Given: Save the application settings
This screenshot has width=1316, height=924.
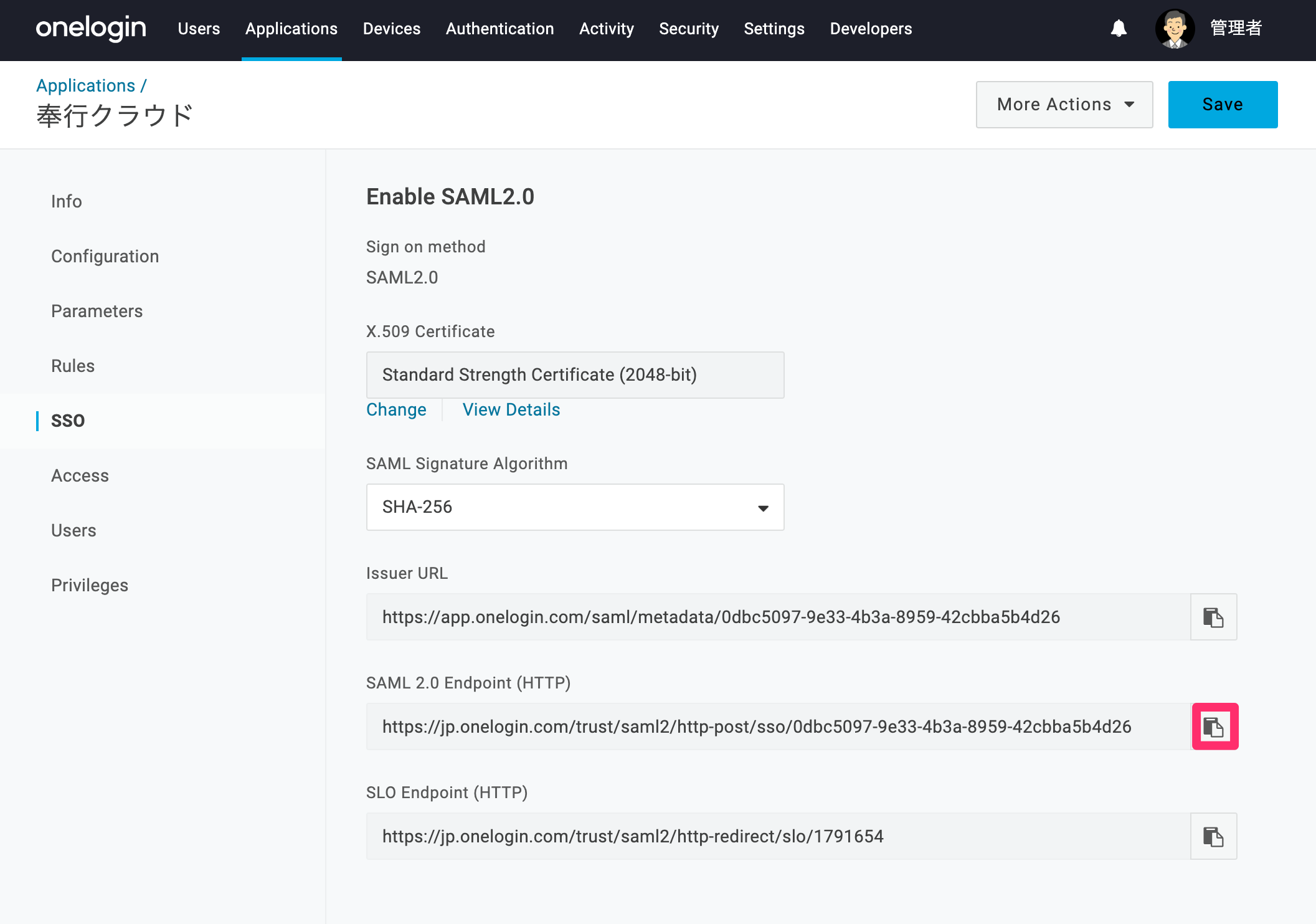Looking at the screenshot, I should [x=1223, y=105].
